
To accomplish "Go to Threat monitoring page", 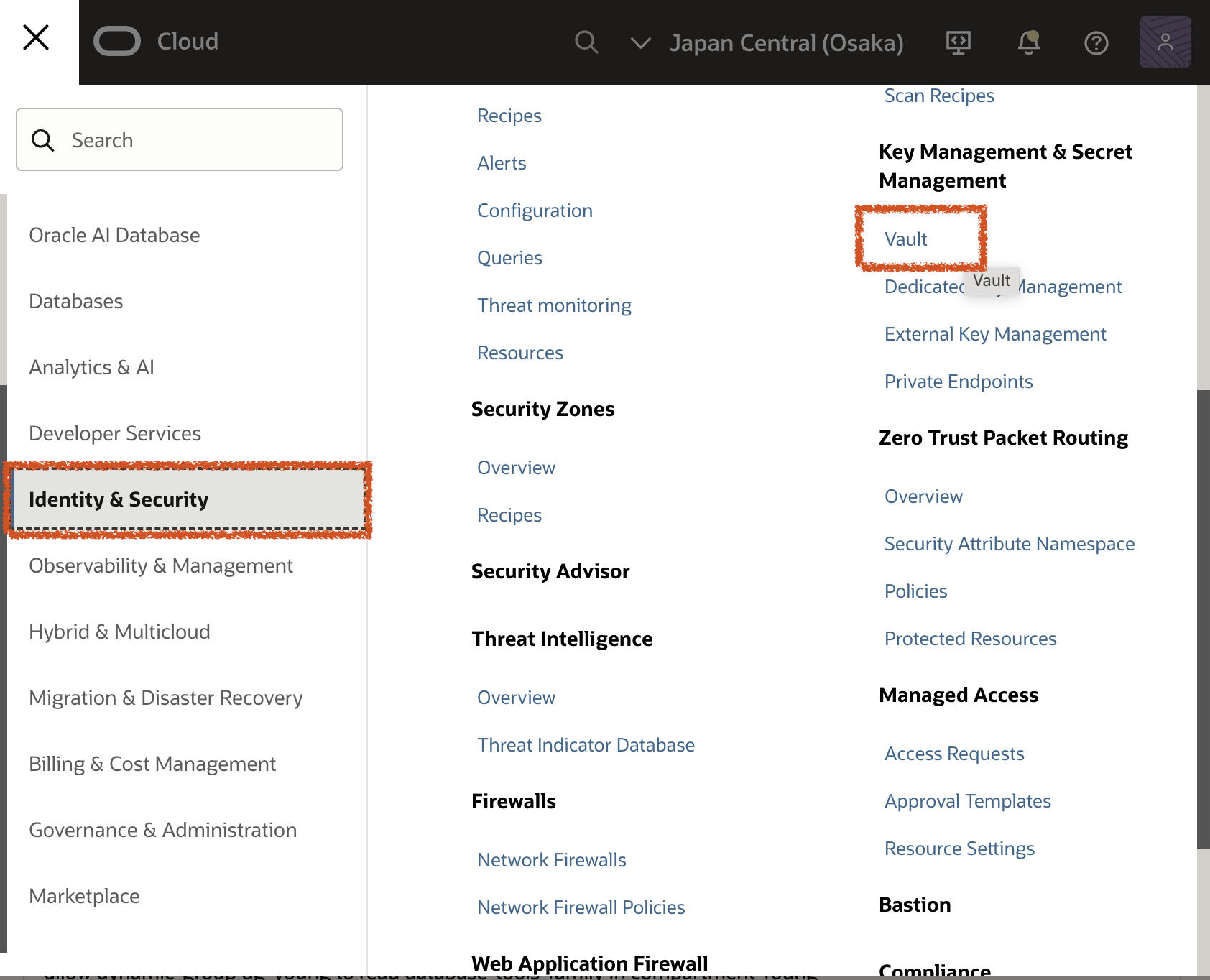I will (554, 305).
